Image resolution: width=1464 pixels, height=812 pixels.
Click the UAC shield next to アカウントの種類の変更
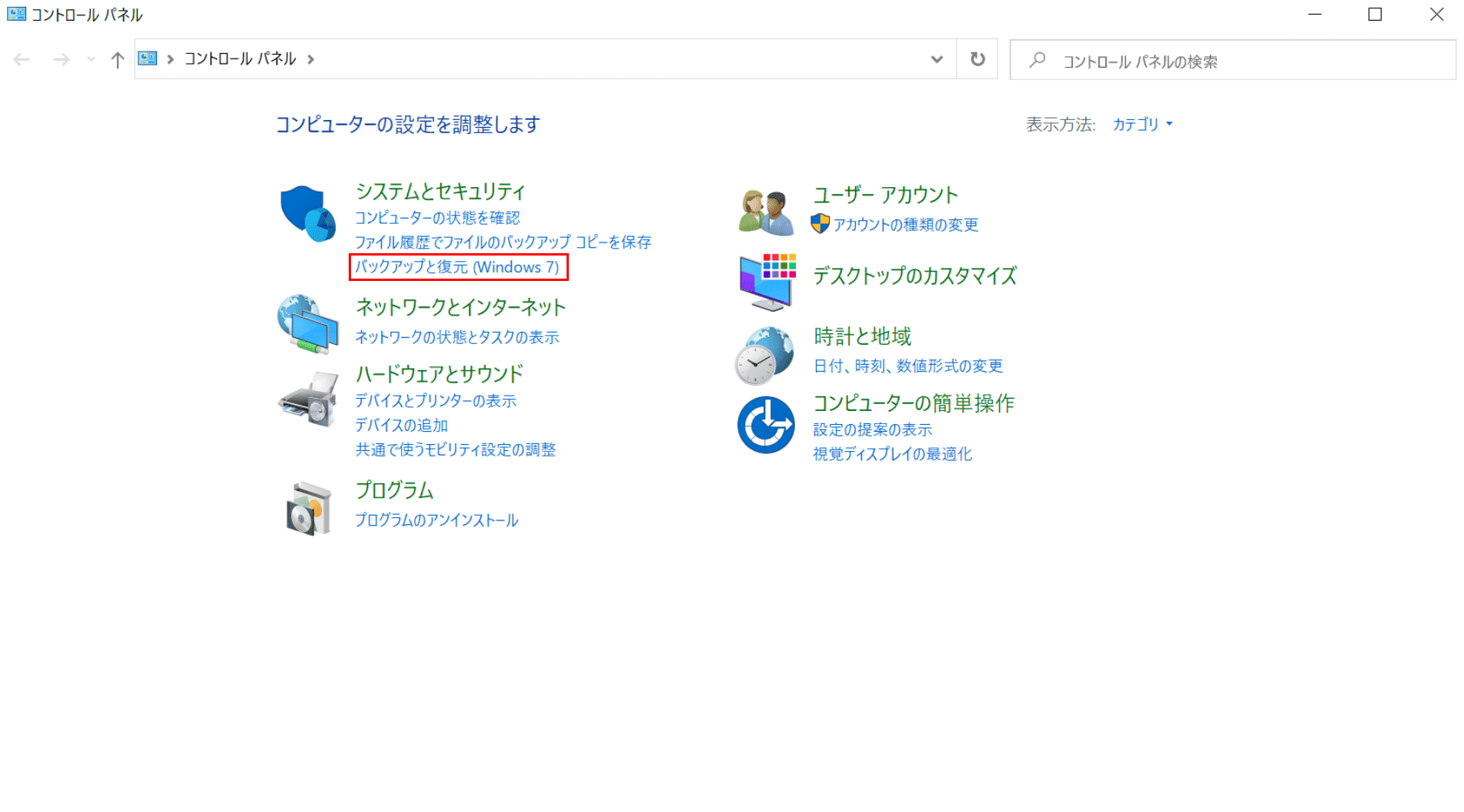coord(820,224)
